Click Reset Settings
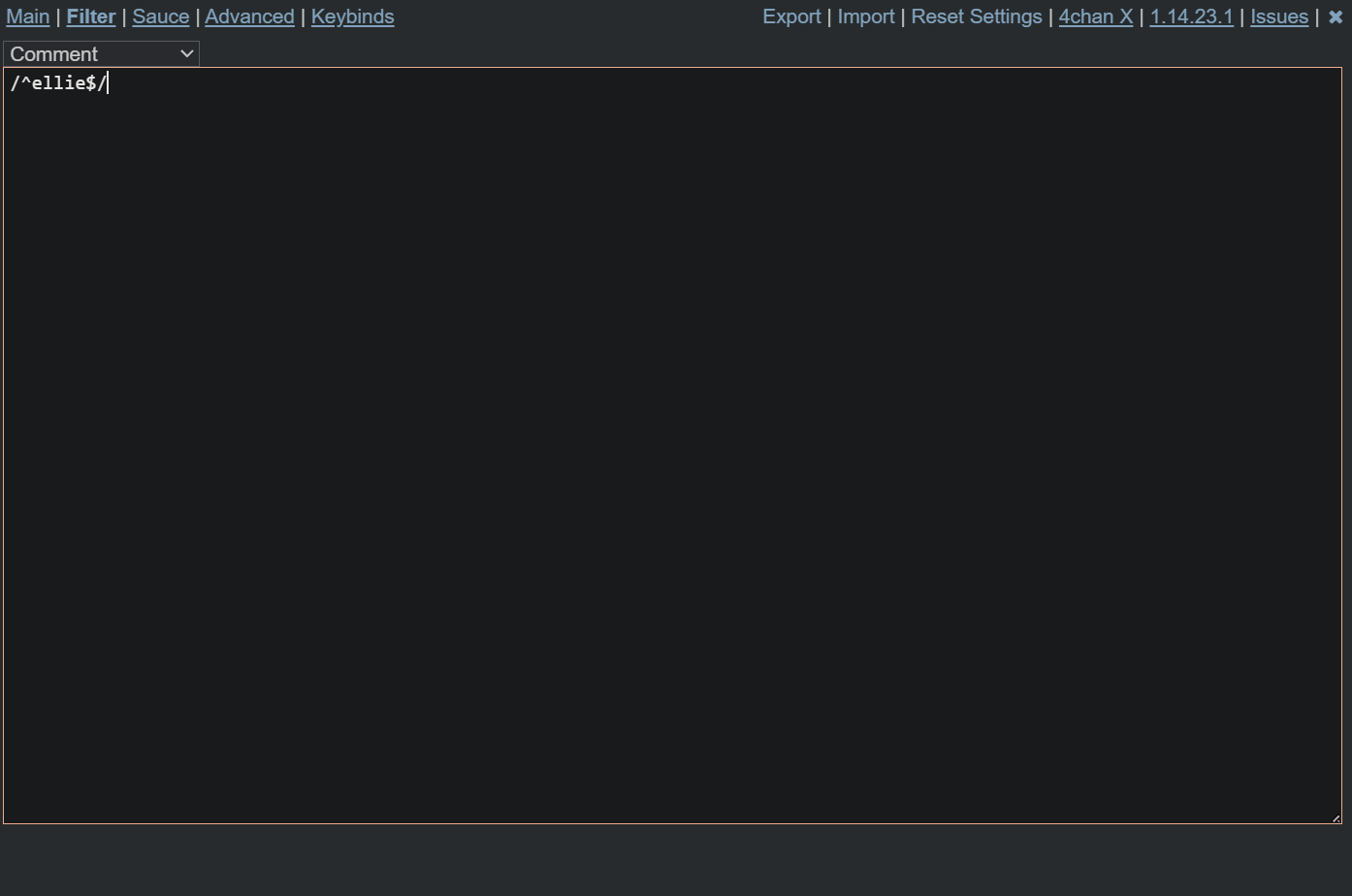This screenshot has height=896, width=1352. tap(977, 16)
